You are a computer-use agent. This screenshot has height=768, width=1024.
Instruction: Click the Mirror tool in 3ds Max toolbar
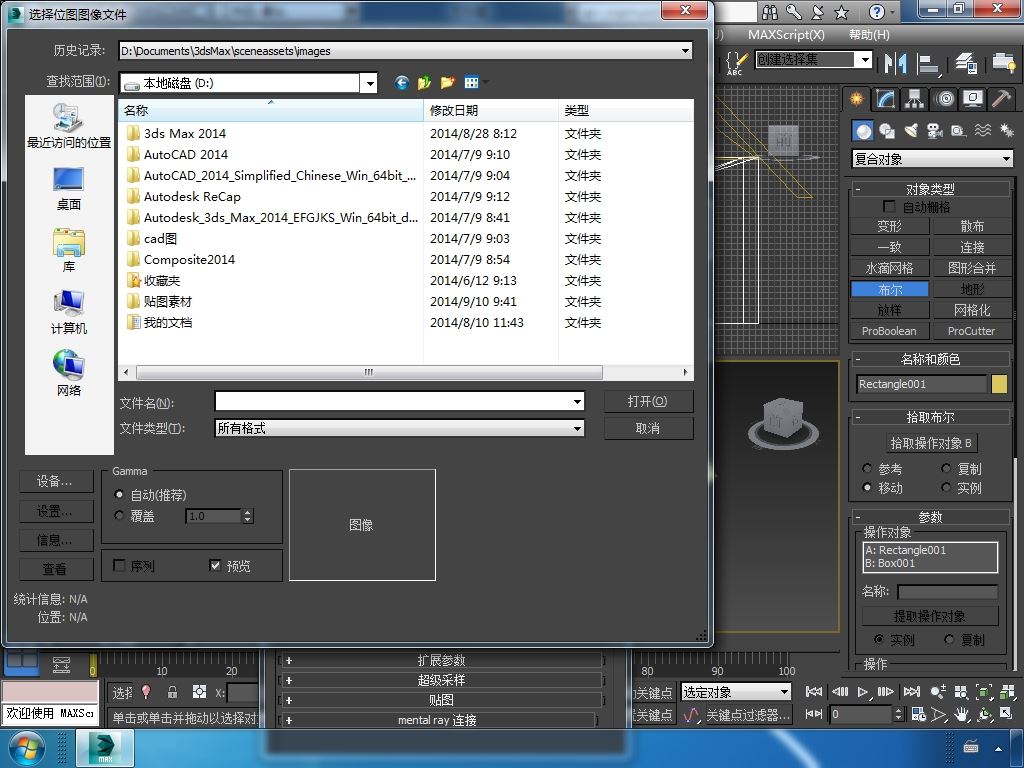pos(895,63)
